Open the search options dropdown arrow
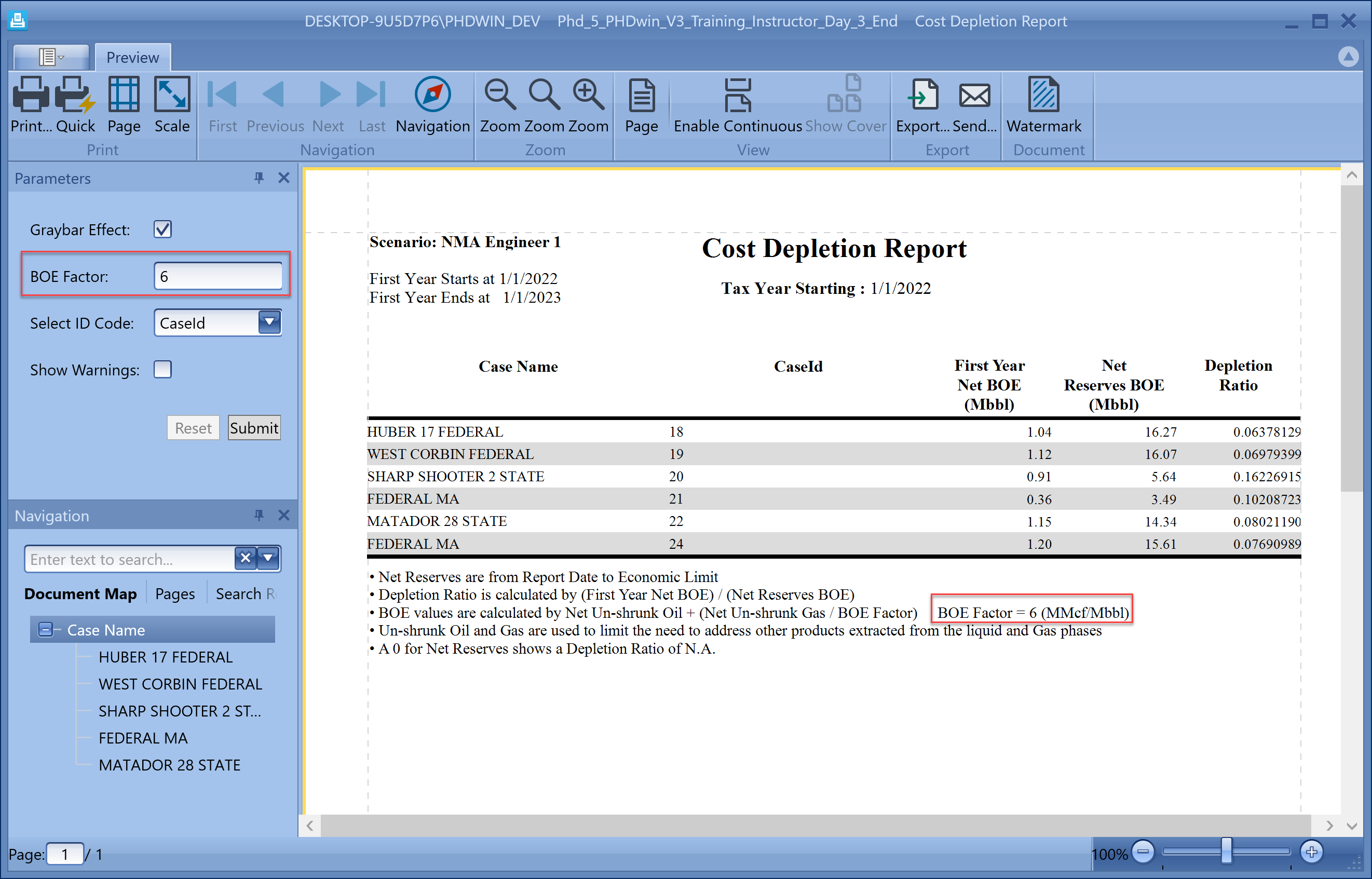Image resolution: width=1372 pixels, height=879 pixels. point(267,559)
